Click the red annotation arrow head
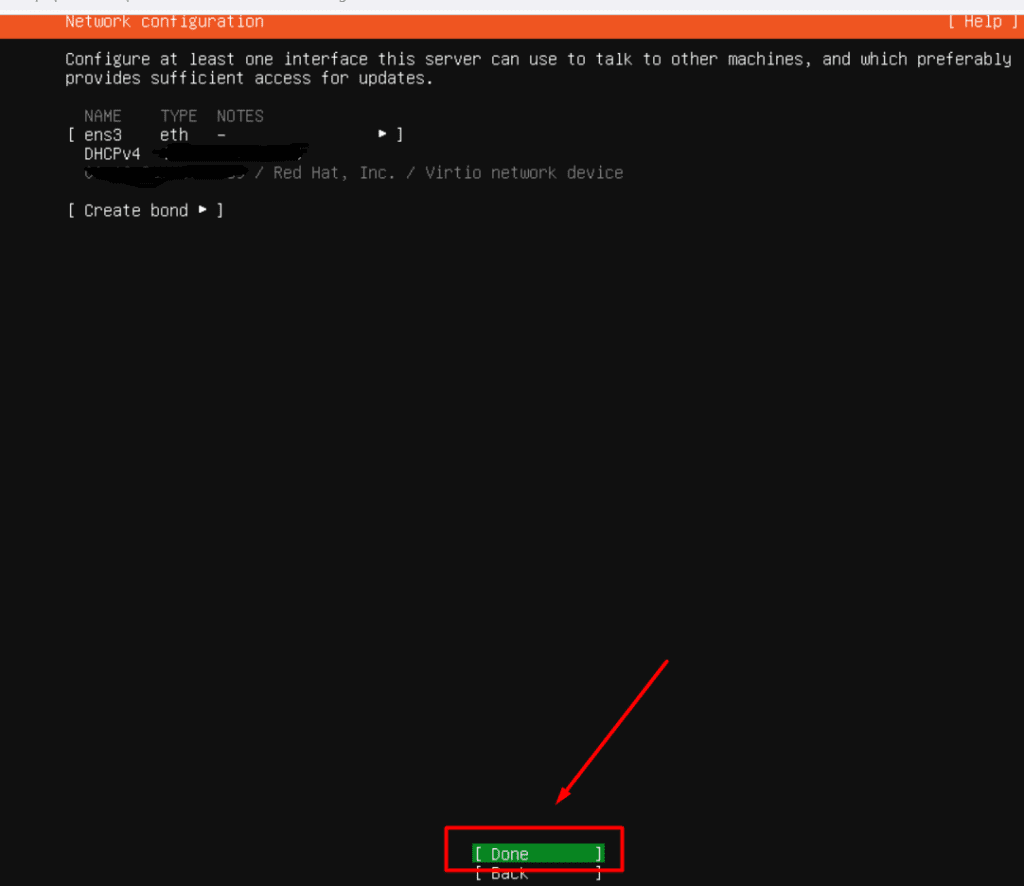 coord(562,797)
